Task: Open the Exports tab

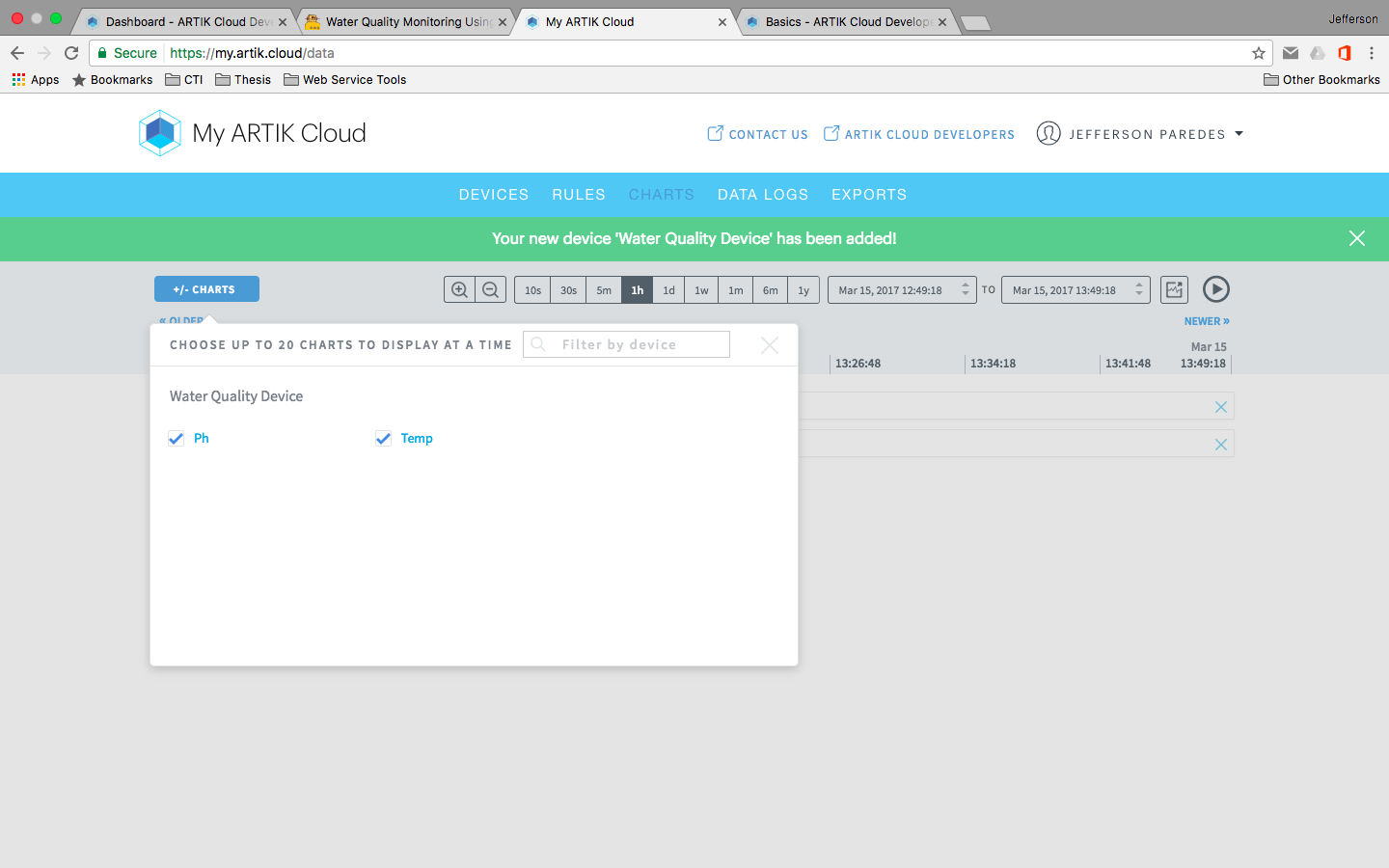Action: point(869,195)
